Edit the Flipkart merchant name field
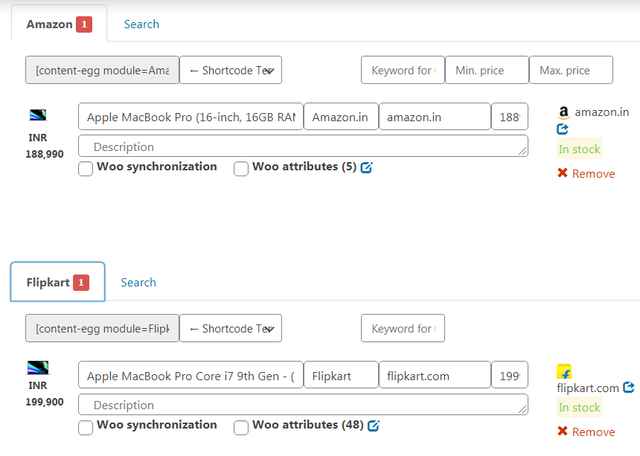Image resolution: width=640 pixels, height=456 pixels. [341, 375]
